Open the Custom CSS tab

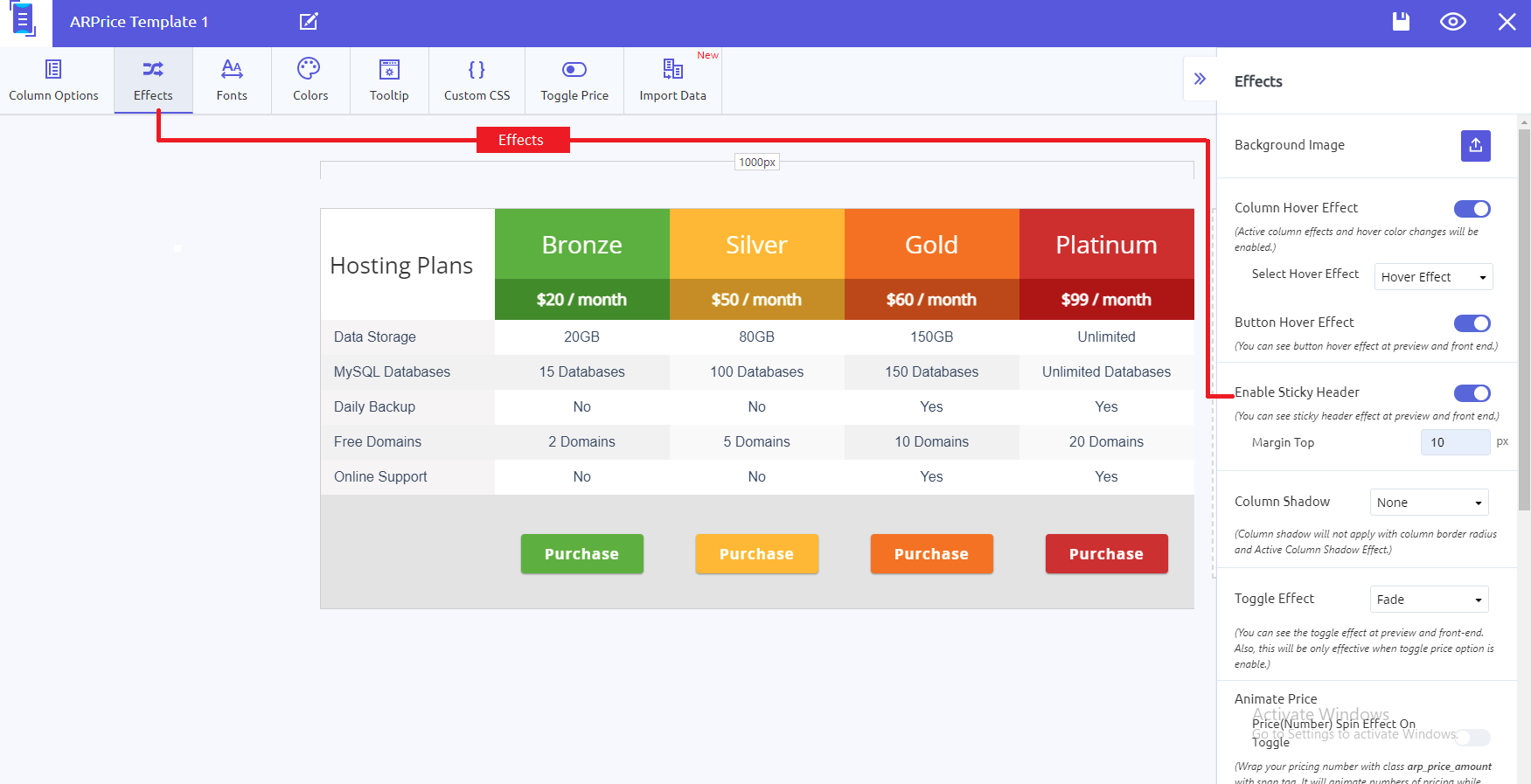(477, 80)
